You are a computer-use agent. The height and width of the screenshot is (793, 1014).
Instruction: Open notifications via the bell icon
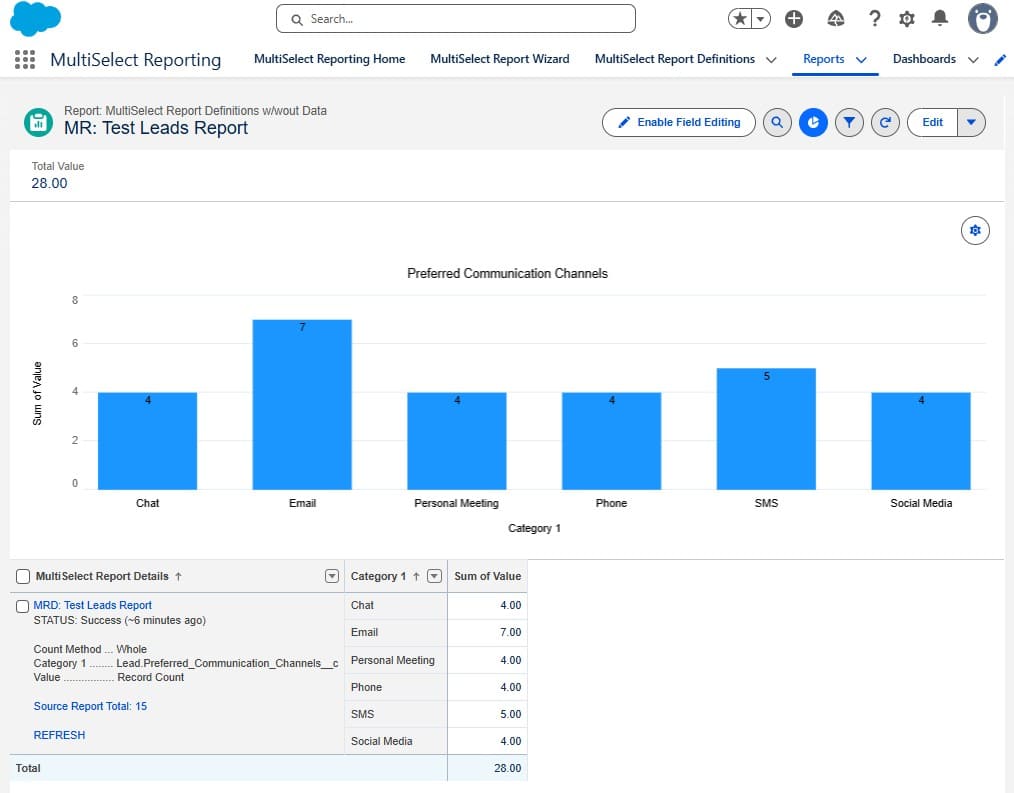coord(938,18)
